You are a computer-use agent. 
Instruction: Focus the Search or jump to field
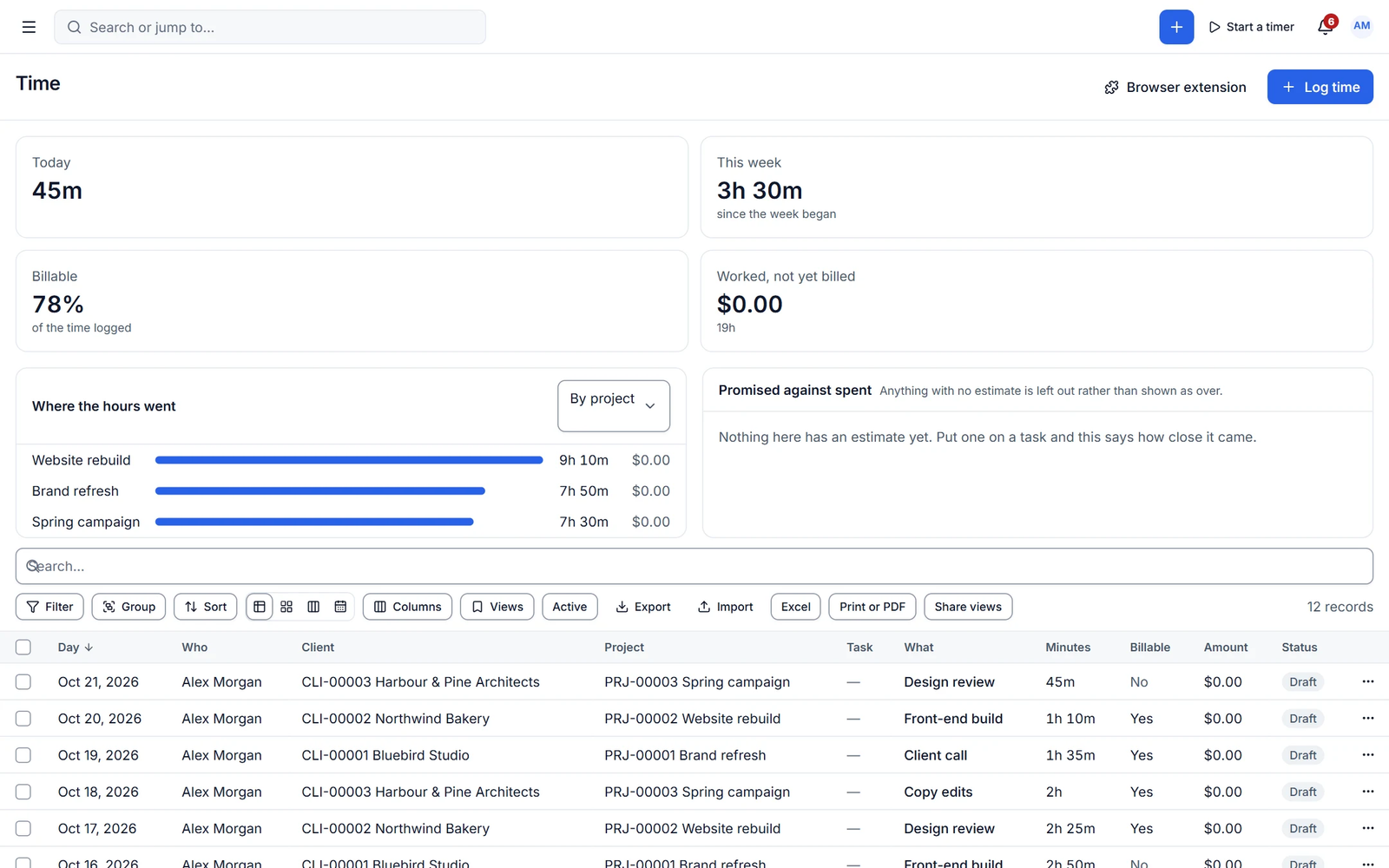[x=270, y=27]
